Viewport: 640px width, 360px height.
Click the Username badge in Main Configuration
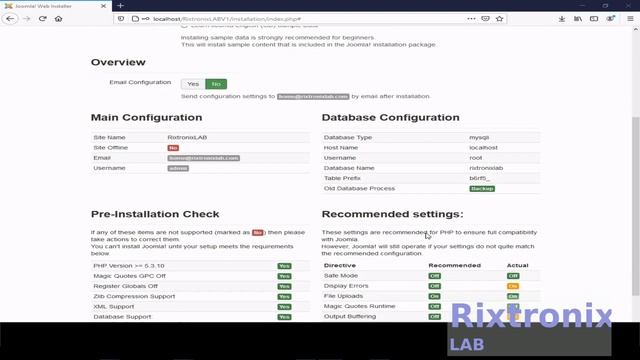tap(178, 168)
